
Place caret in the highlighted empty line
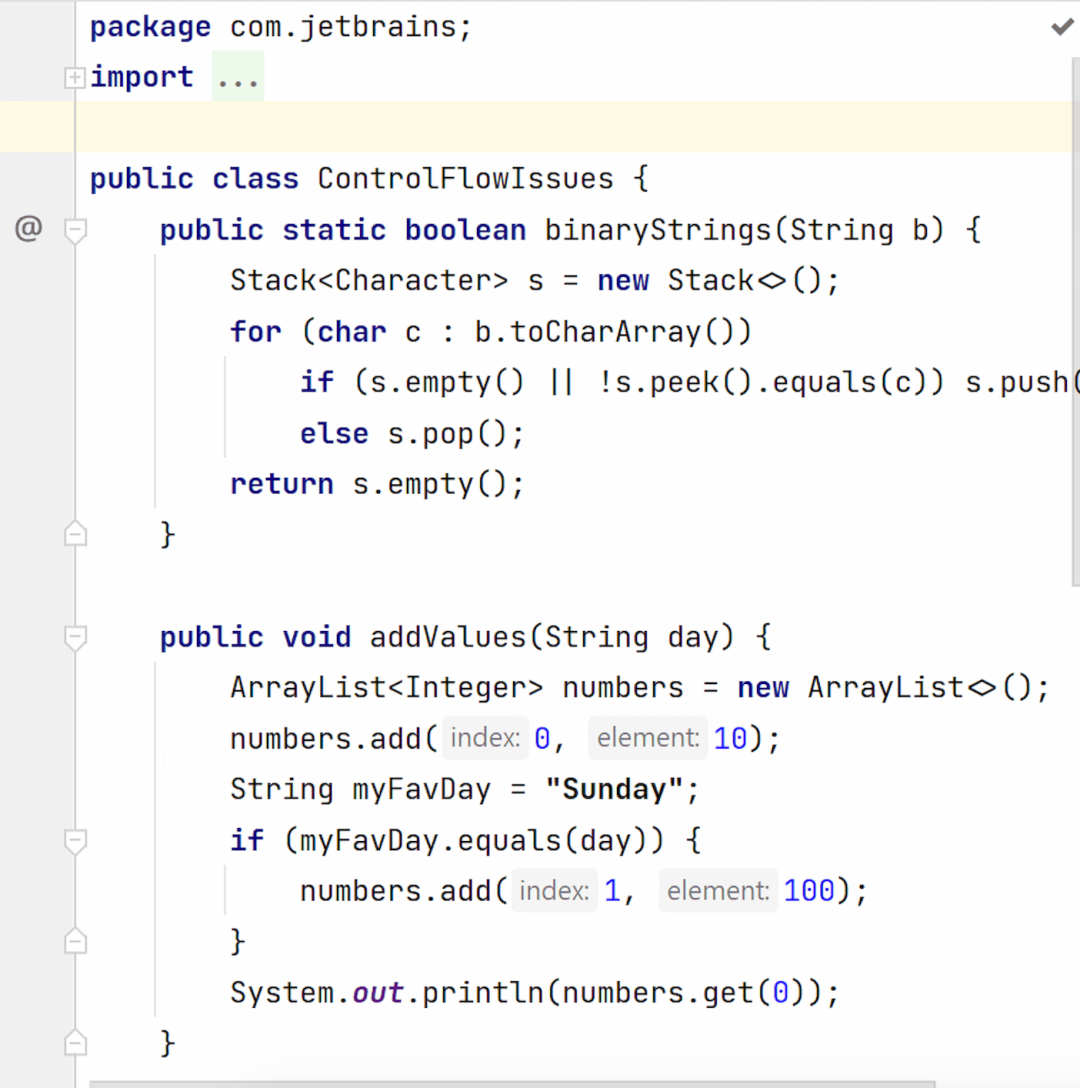pyautogui.click(x=500, y=128)
